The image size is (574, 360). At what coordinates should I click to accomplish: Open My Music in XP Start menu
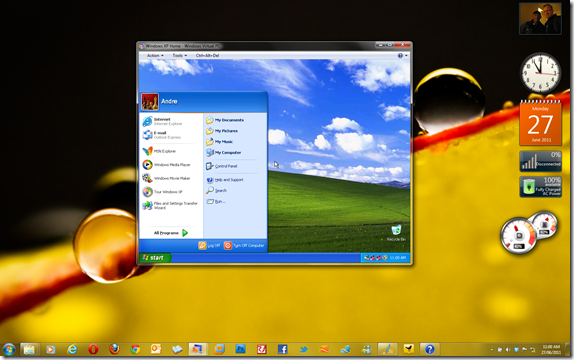(220, 142)
